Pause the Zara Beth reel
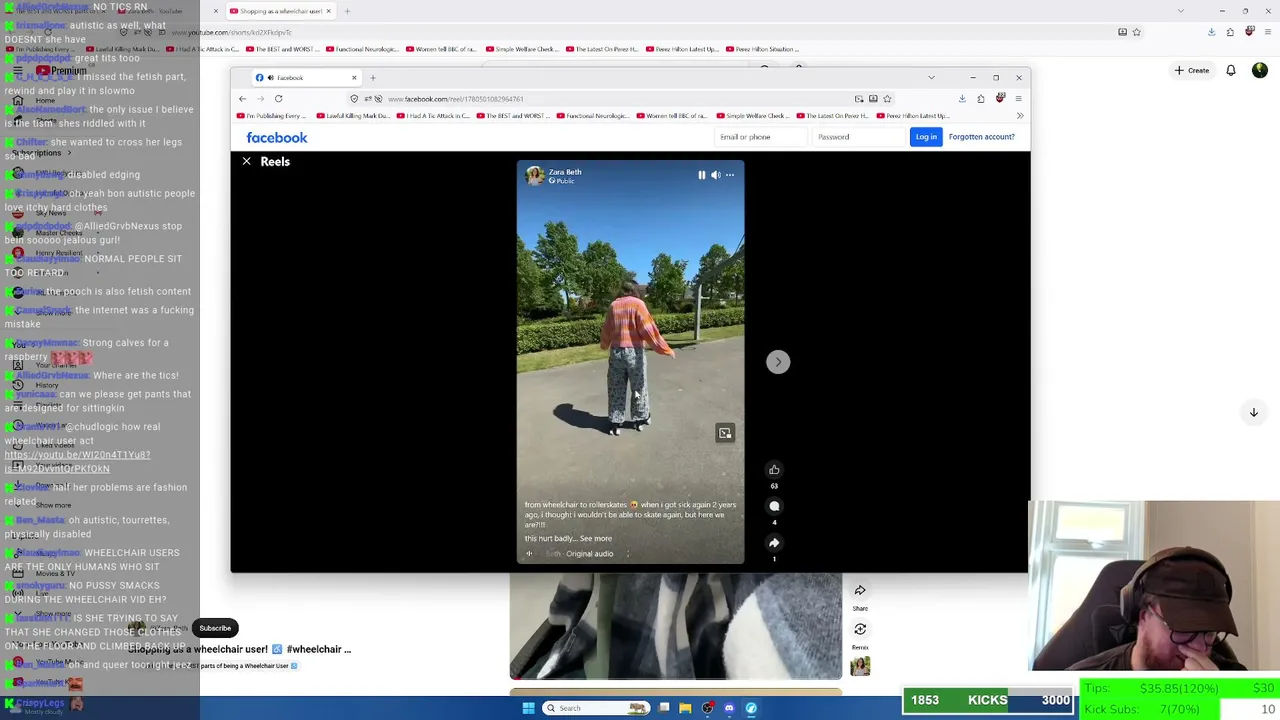1280x720 pixels. point(701,175)
